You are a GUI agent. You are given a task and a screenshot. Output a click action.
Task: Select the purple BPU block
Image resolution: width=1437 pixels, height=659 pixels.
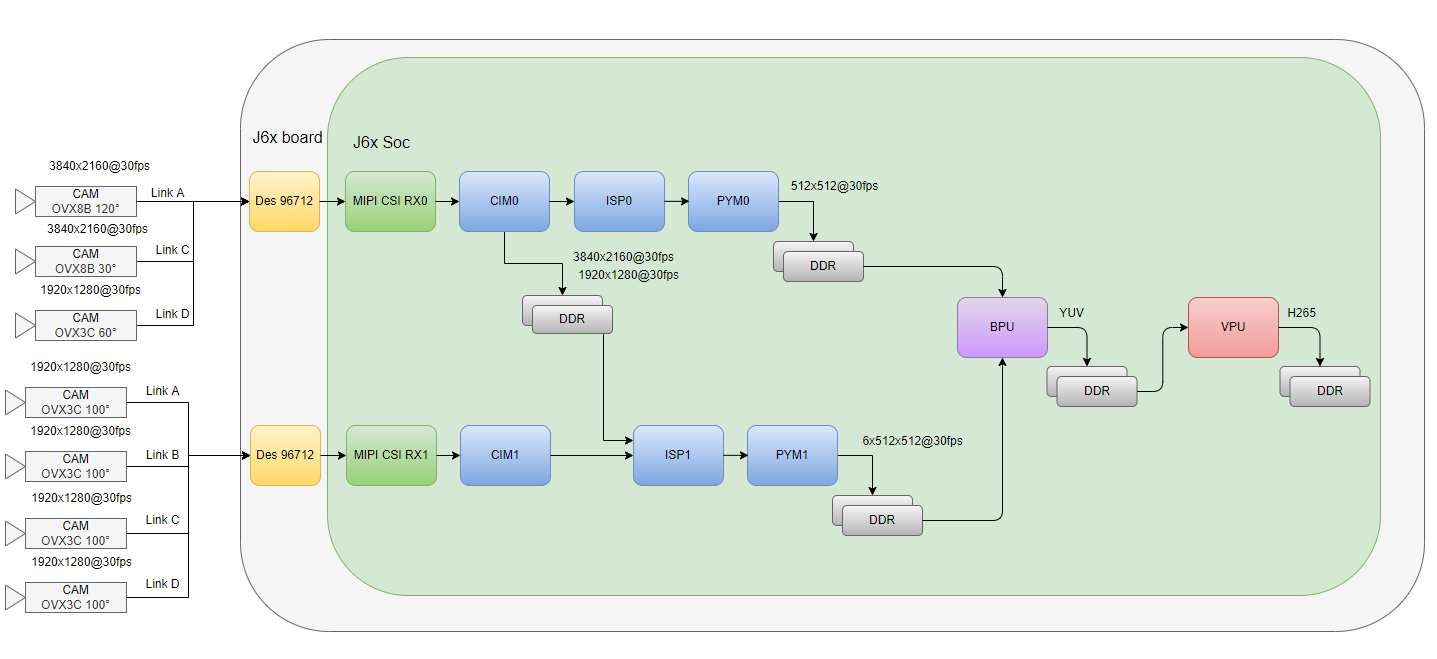click(x=1002, y=327)
